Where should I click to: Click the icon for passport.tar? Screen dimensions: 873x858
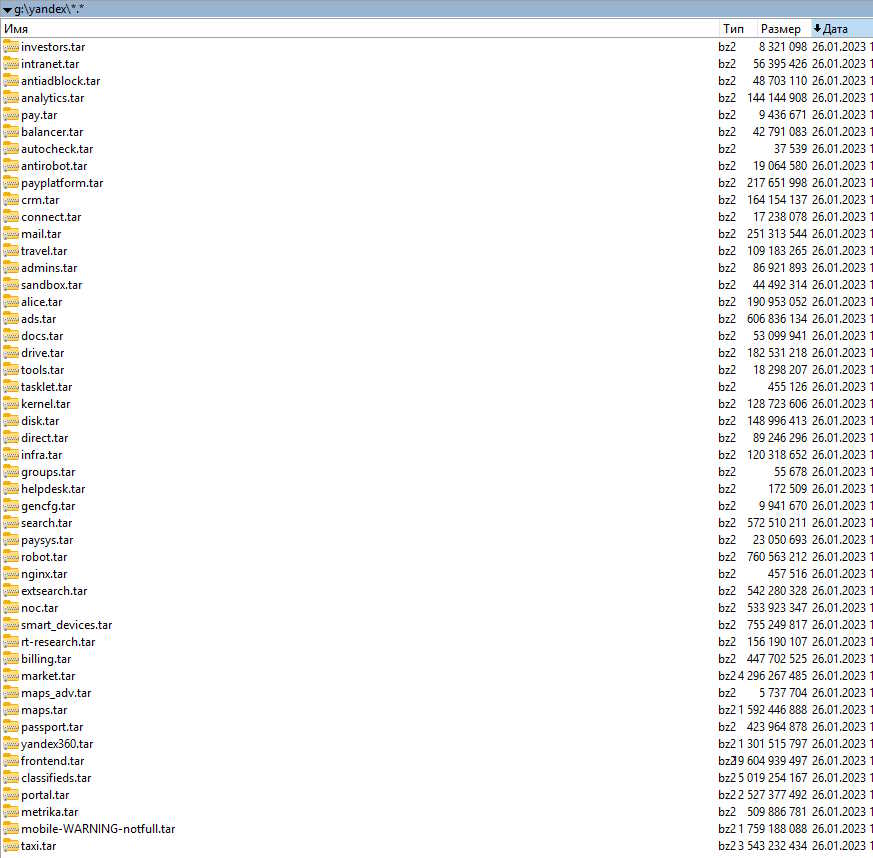(x=11, y=727)
